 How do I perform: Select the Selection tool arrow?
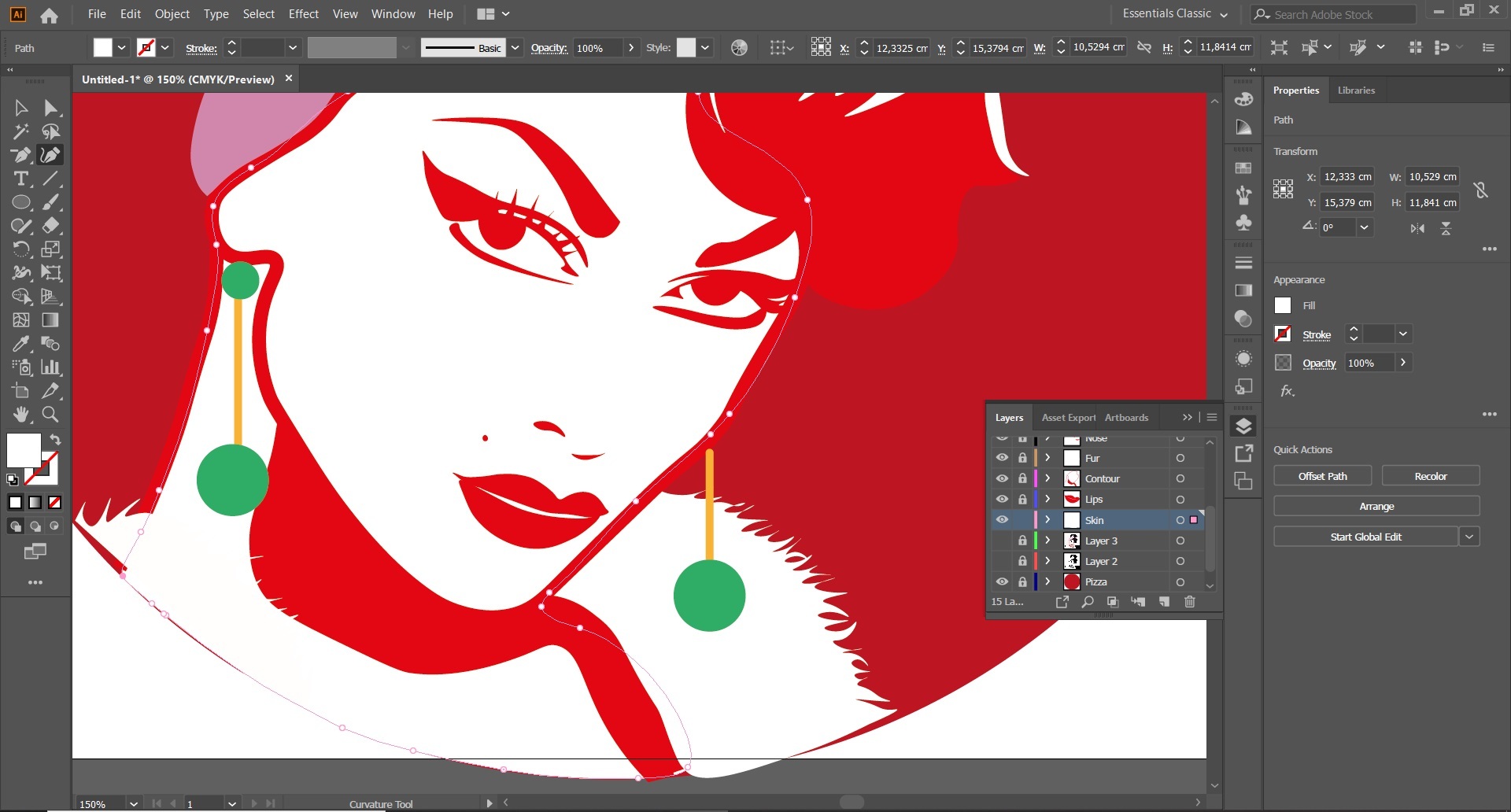click(x=21, y=108)
